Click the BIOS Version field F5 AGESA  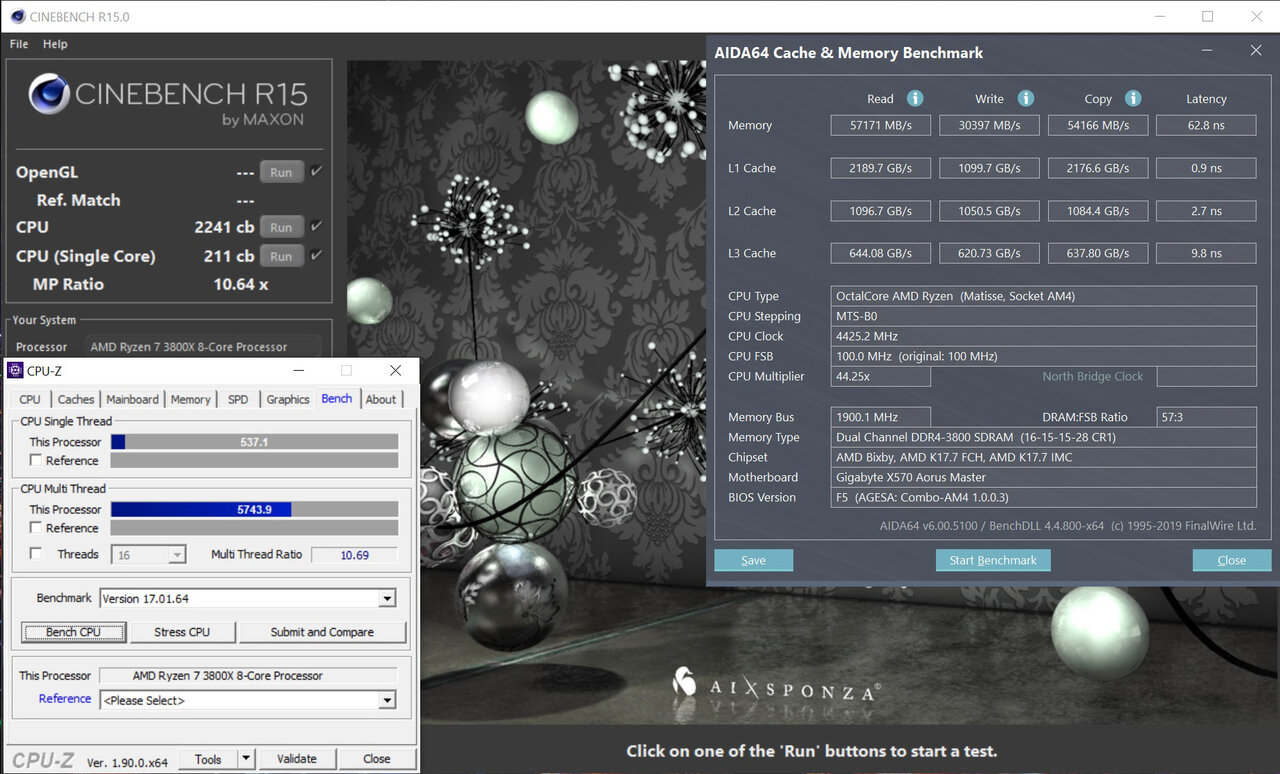(x=1044, y=497)
